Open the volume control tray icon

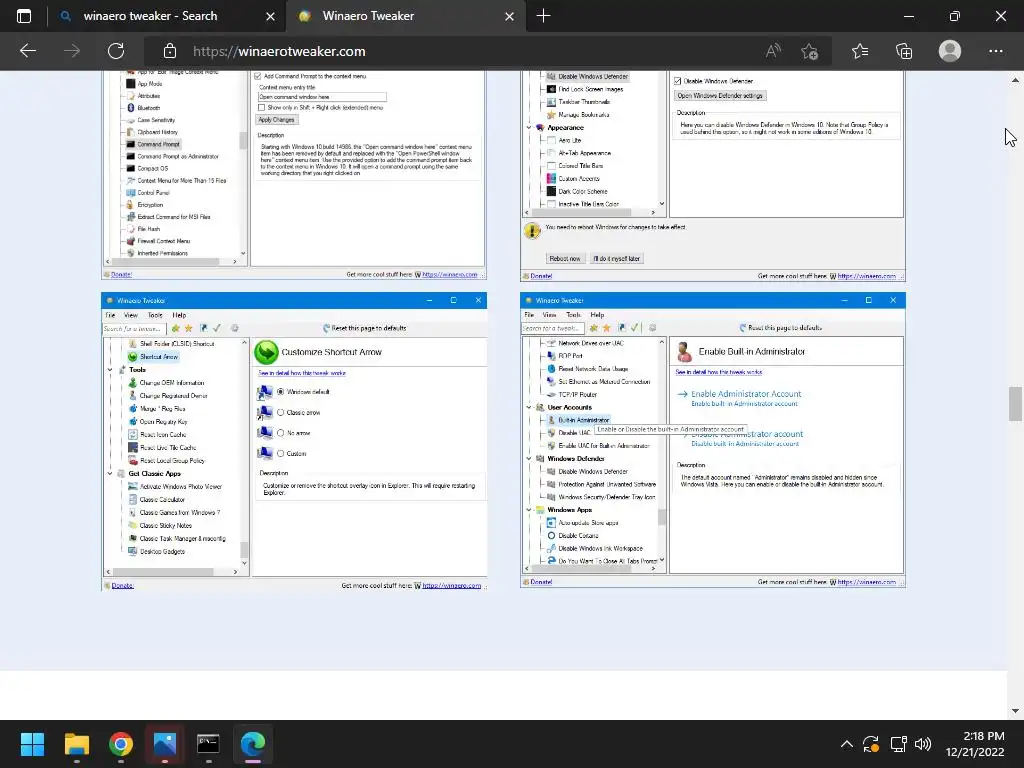(x=923, y=744)
